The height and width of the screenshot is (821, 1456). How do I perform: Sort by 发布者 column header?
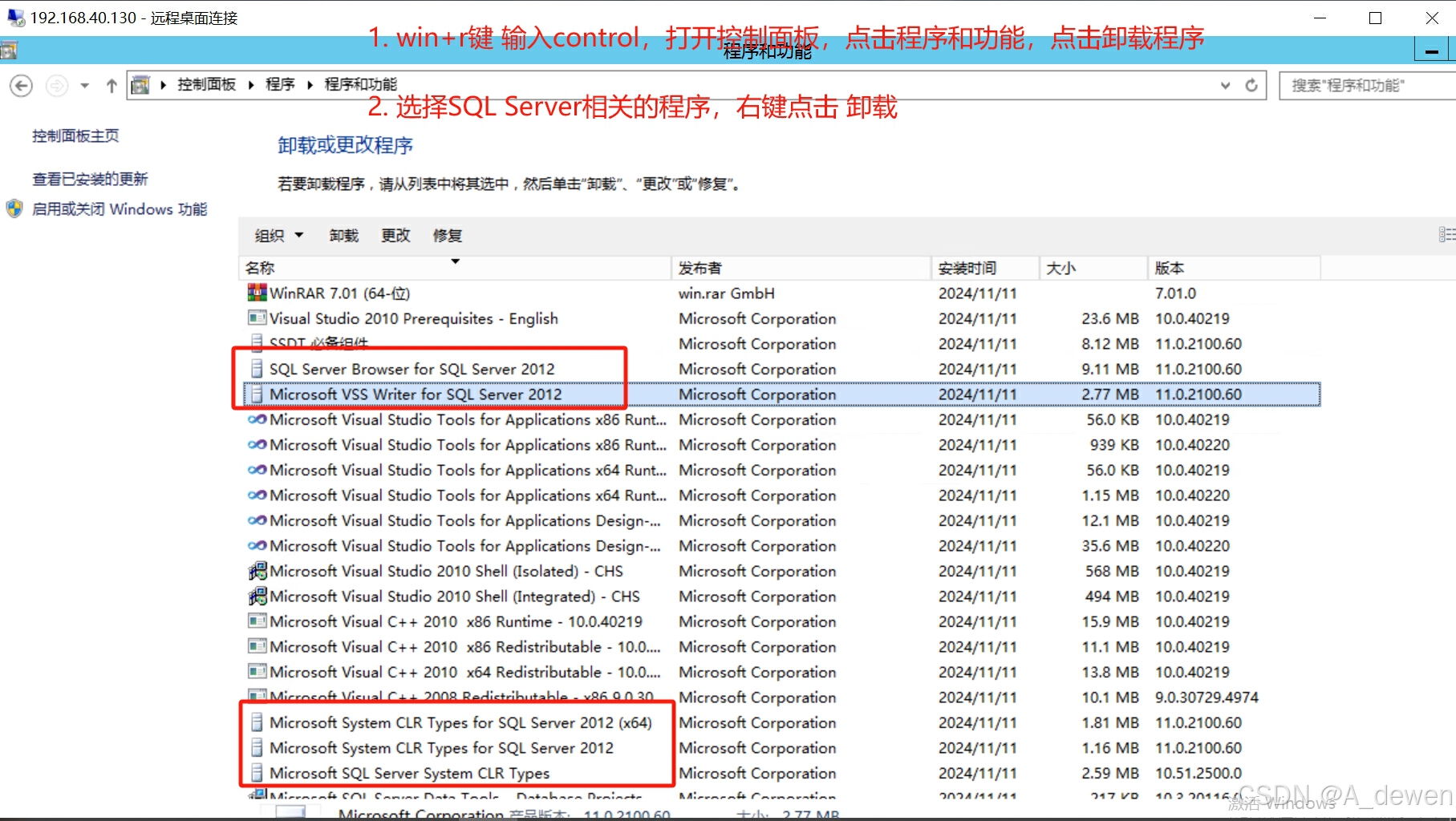click(801, 268)
